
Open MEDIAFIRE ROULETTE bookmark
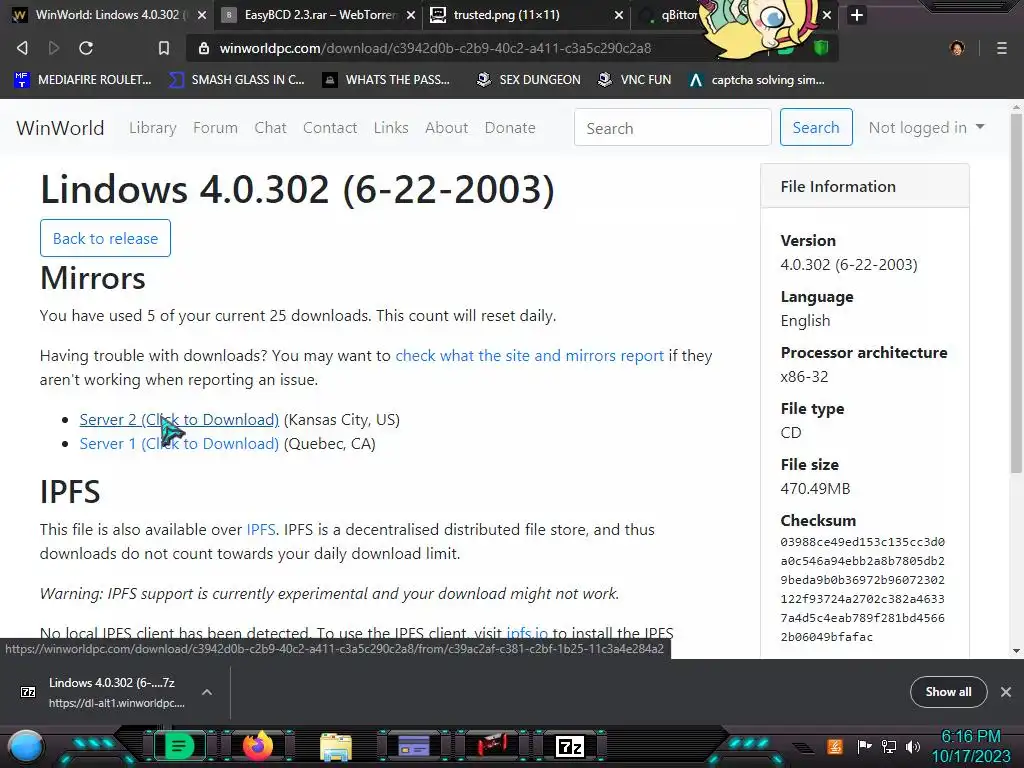point(82,80)
